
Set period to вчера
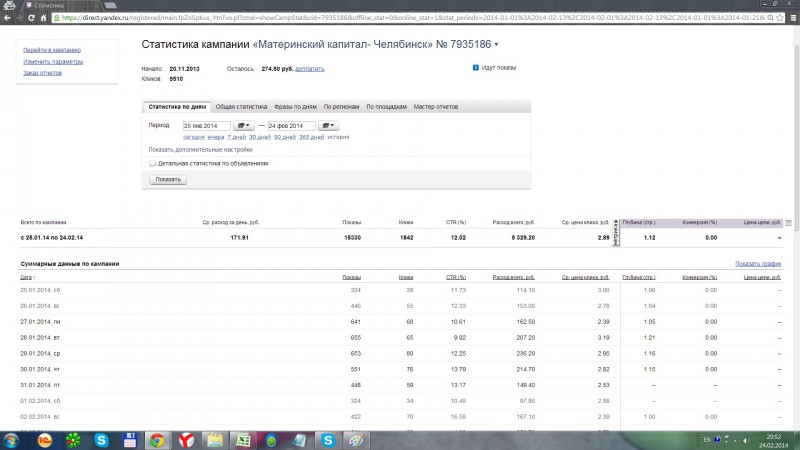click(216, 137)
